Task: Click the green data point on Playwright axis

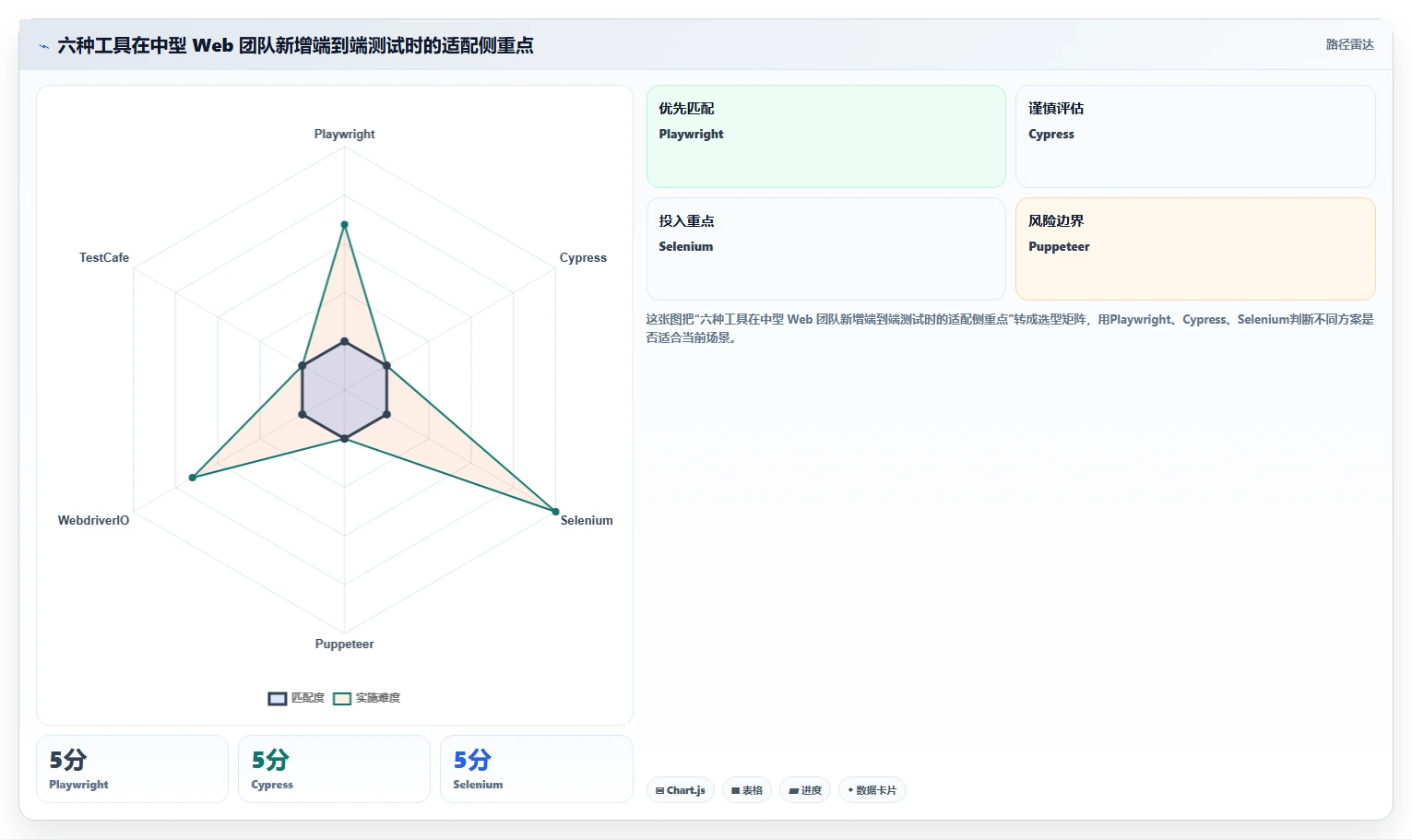Action: [x=345, y=225]
